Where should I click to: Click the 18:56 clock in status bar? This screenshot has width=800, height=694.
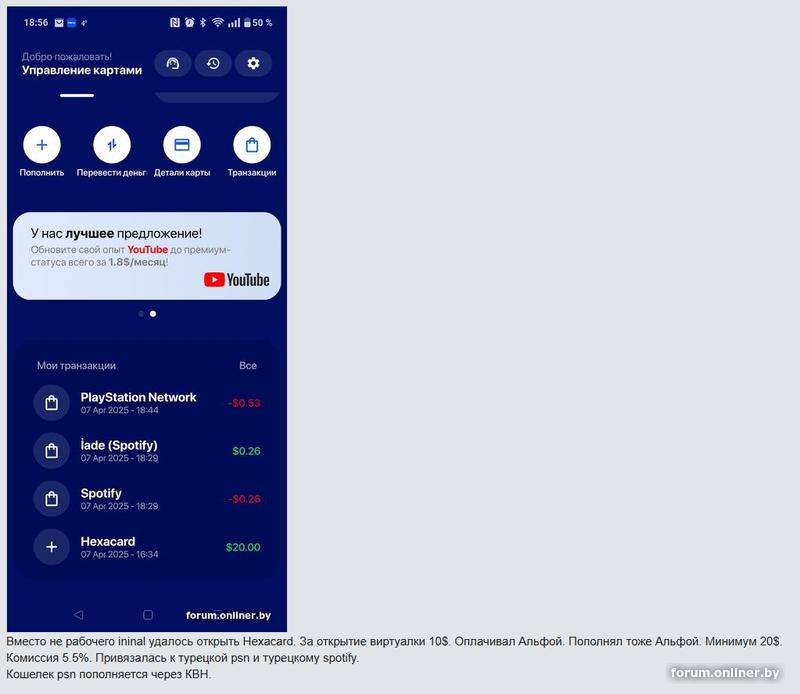36,22
